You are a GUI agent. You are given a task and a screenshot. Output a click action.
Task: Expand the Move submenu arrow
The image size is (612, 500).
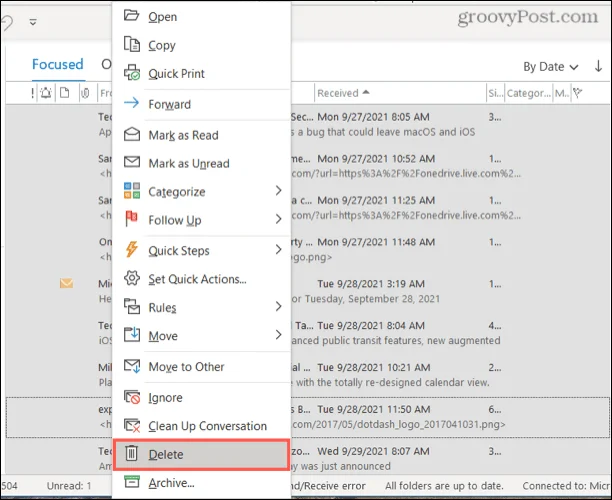(278, 335)
